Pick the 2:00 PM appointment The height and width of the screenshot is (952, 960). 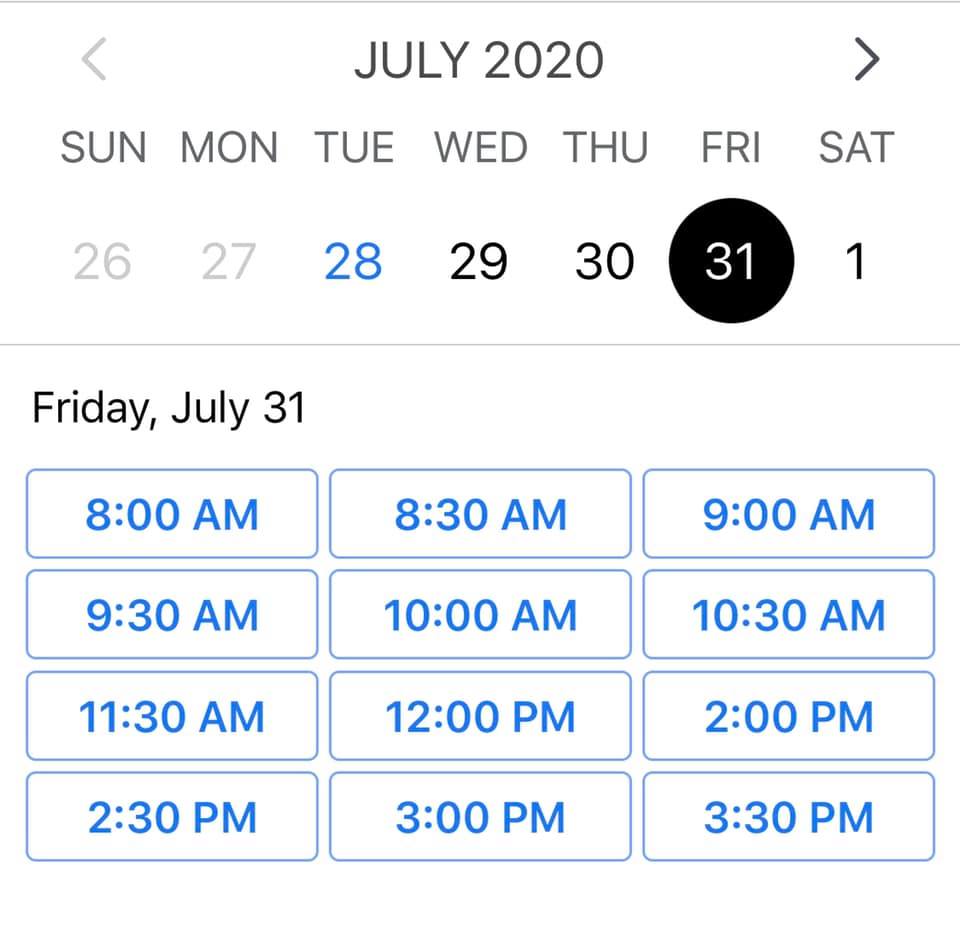tap(788, 716)
